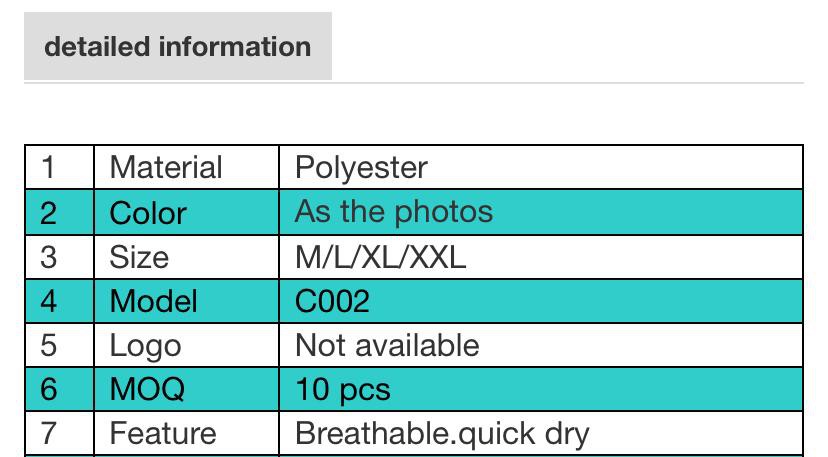
Task: Click the Material label cell
Action: click(166, 167)
